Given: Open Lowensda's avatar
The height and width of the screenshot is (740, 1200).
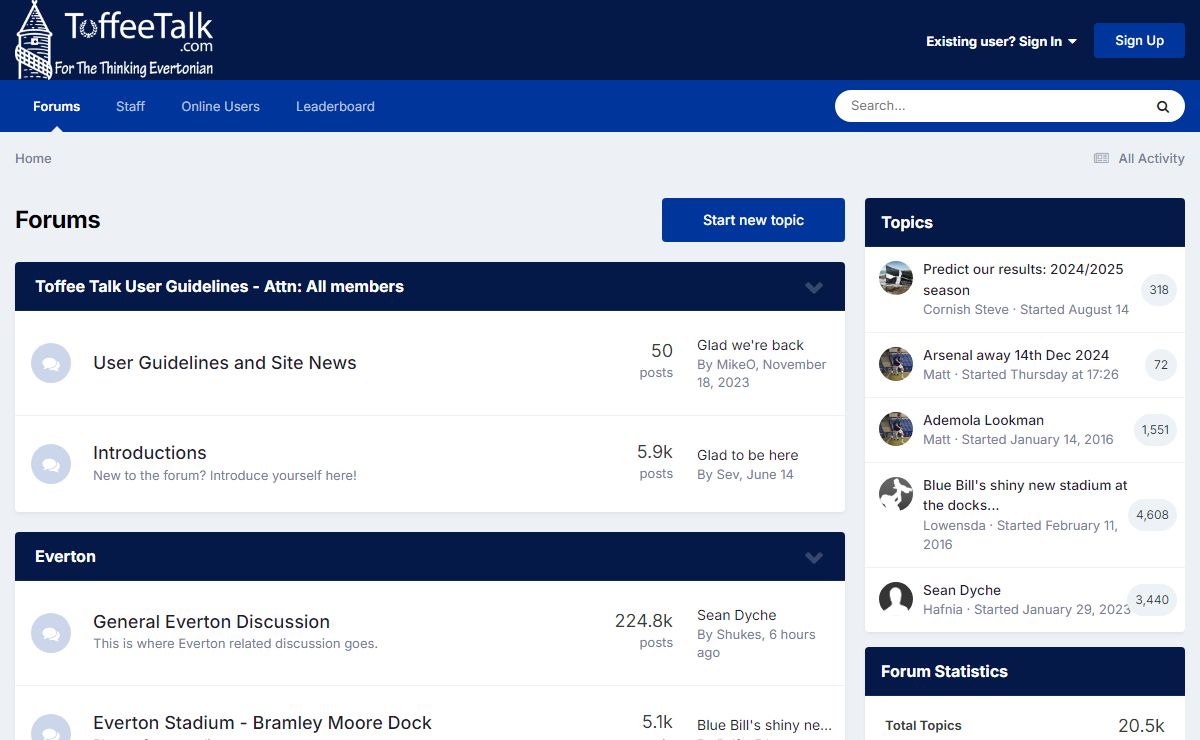Looking at the screenshot, I should point(896,494).
